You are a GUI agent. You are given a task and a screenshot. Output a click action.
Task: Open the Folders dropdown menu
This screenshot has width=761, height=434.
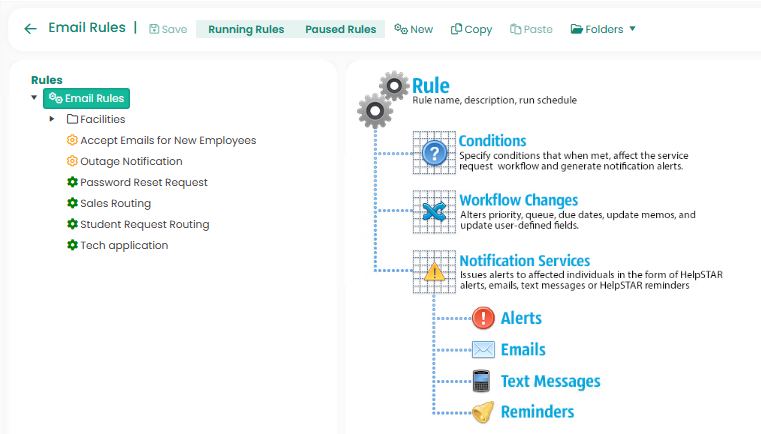point(603,29)
